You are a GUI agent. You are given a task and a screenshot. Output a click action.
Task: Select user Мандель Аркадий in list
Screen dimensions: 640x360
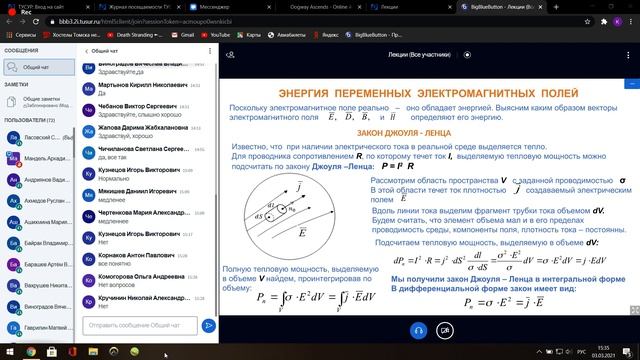click(x=39, y=158)
